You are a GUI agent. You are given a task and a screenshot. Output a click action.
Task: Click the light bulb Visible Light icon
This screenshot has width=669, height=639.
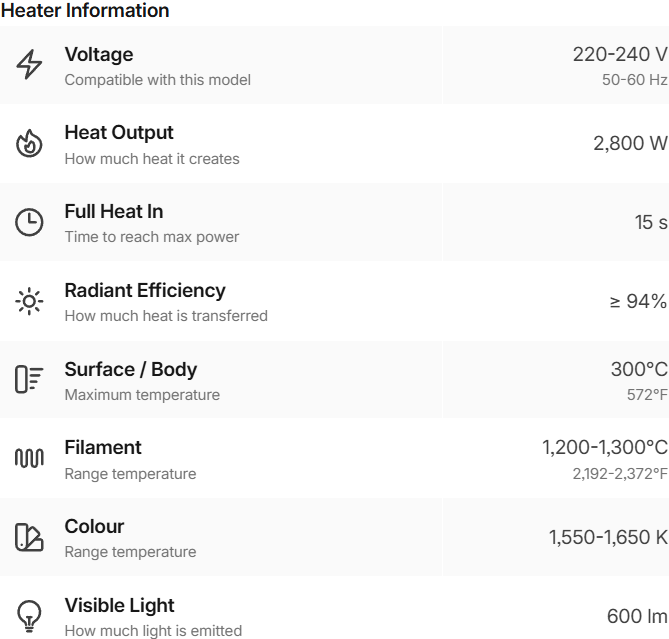point(30,615)
